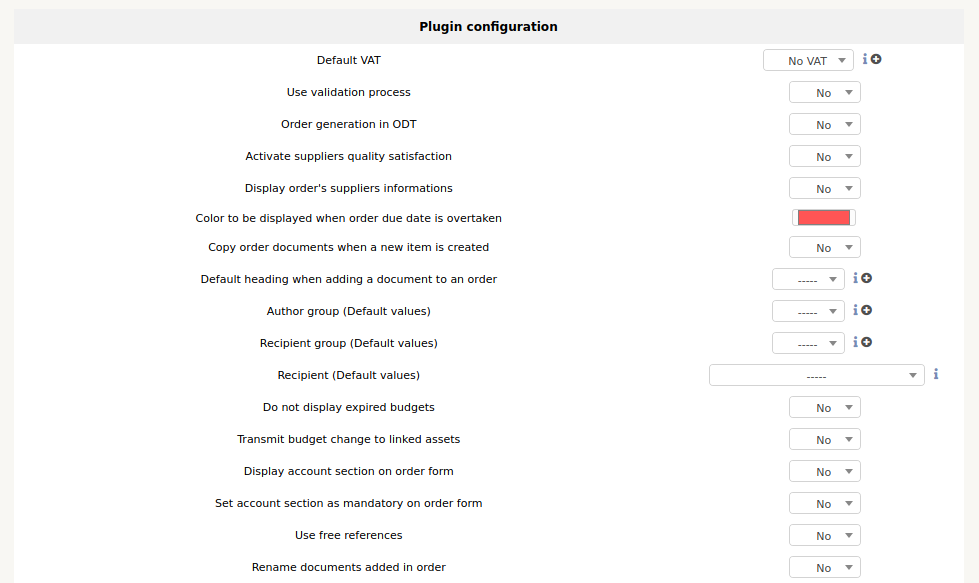Open Rename documents added in order dropdown
The width and height of the screenshot is (979, 583).
pyautogui.click(x=824, y=568)
